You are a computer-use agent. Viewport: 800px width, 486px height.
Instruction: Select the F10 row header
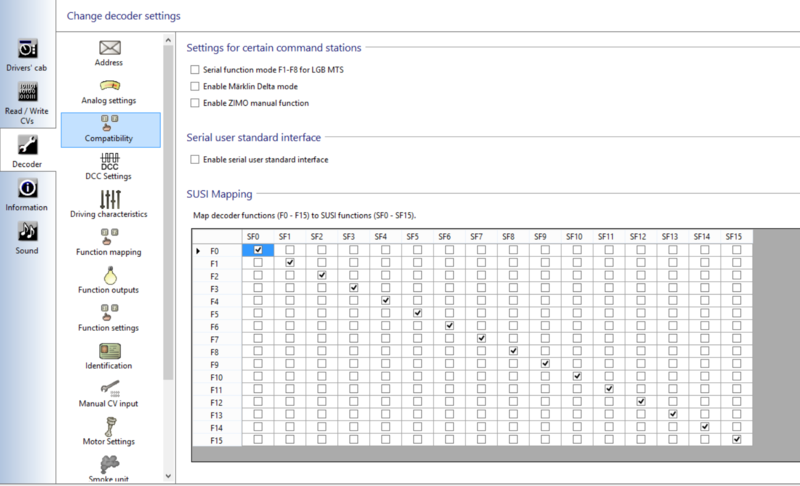pyautogui.click(x=217, y=377)
